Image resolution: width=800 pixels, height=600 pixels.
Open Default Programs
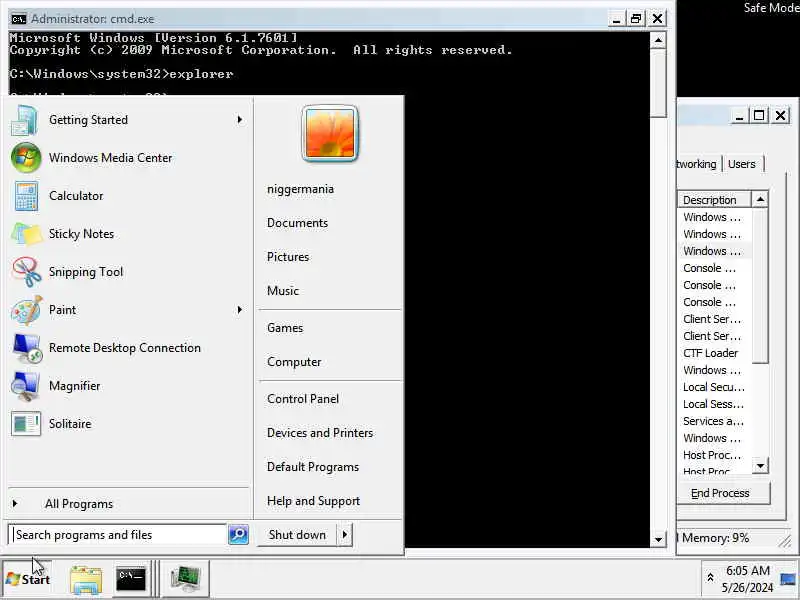point(313,467)
